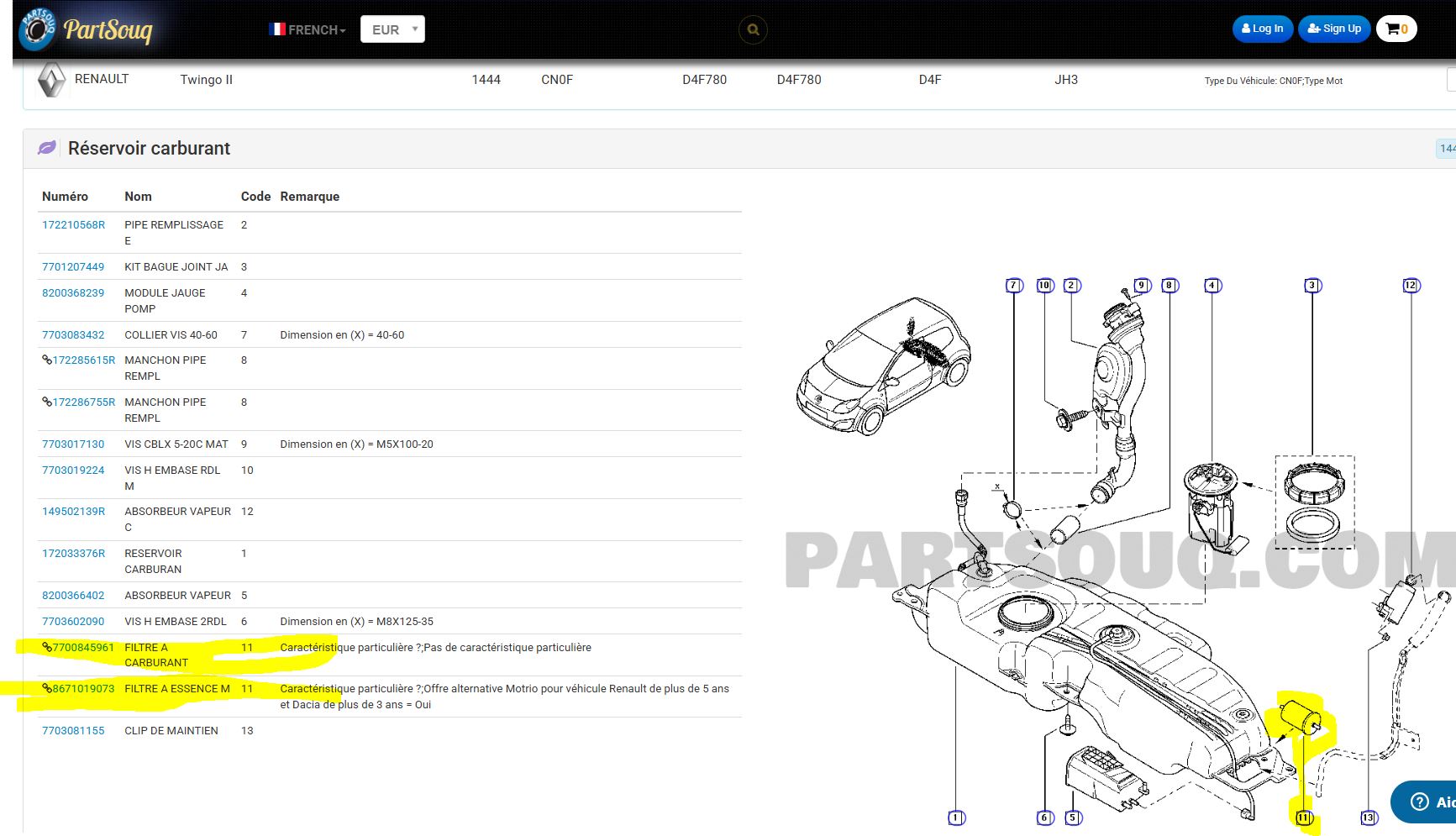Click the Sign Up button
This screenshot has width=1456, height=836.
[x=1334, y=29]
